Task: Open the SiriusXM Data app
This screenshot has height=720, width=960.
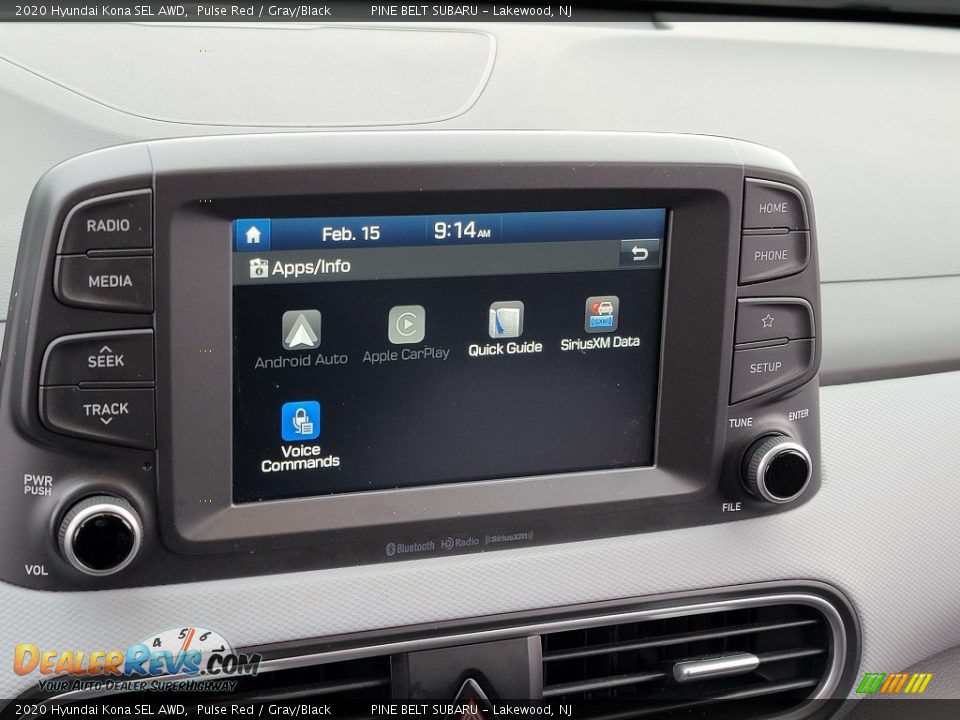Action: 601,323
